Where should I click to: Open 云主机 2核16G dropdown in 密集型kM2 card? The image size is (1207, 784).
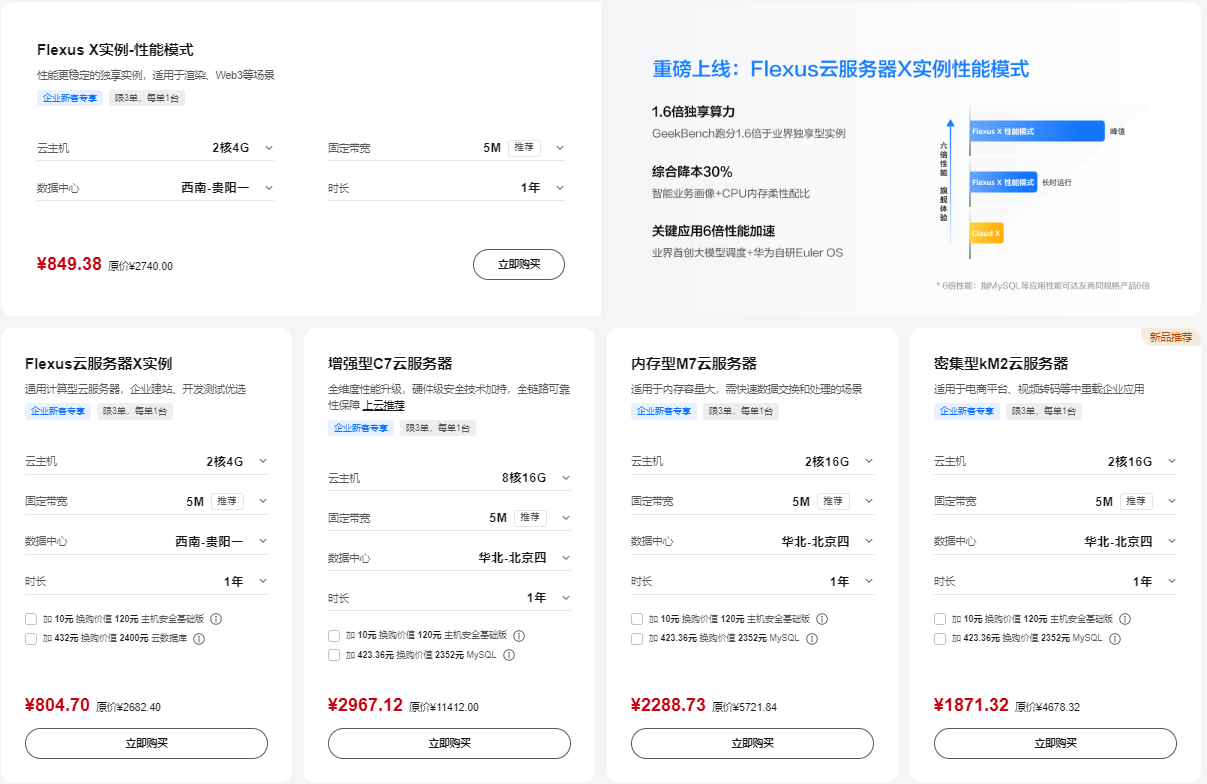coord(1055,462)
